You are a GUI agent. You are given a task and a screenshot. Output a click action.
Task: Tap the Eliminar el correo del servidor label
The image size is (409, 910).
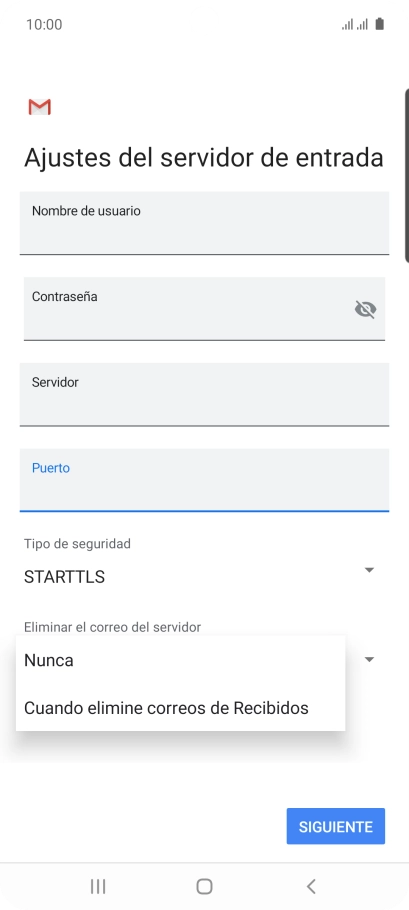click(x=113, y=627)
